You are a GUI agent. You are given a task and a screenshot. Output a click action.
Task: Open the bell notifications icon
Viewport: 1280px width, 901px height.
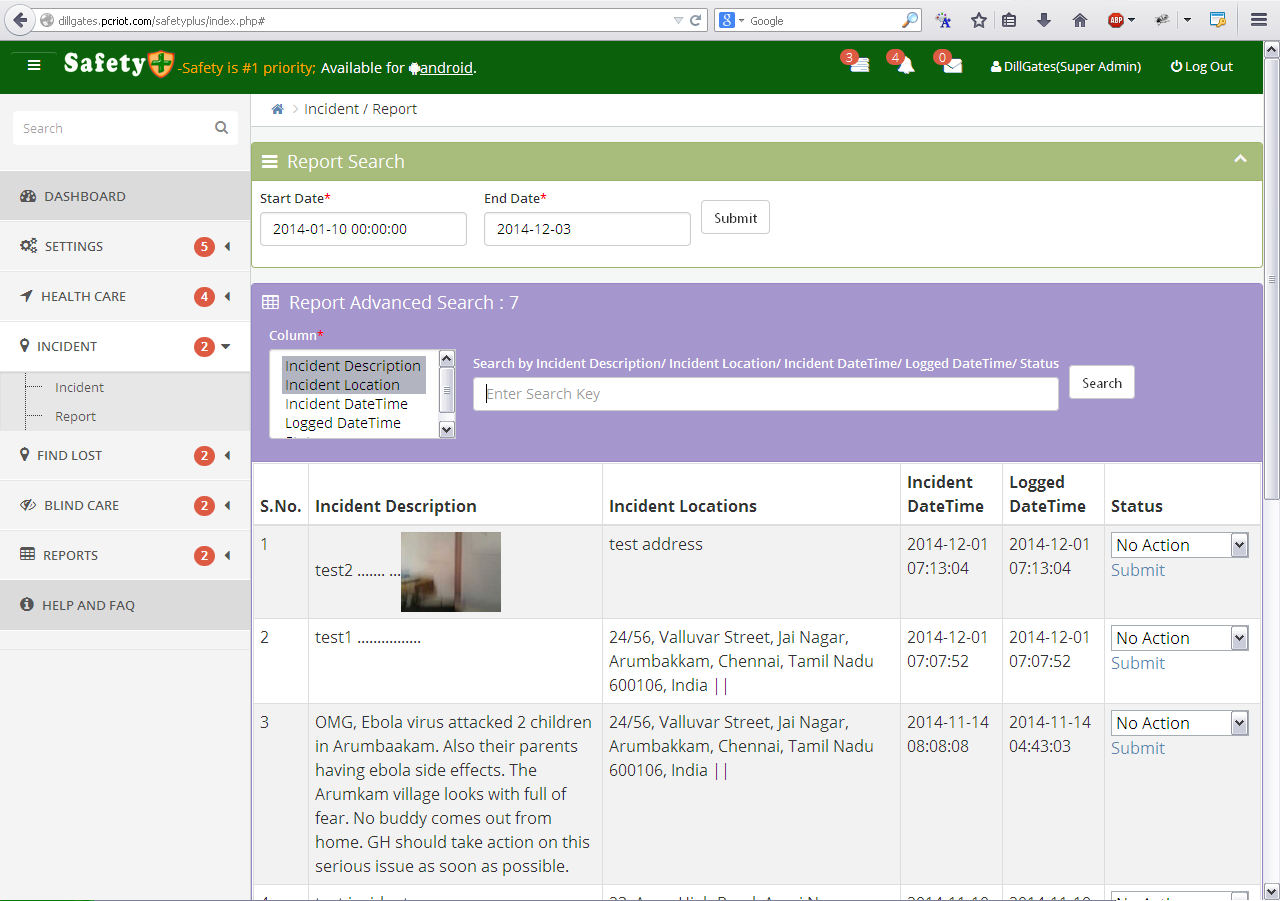click(x=904, y=65)
